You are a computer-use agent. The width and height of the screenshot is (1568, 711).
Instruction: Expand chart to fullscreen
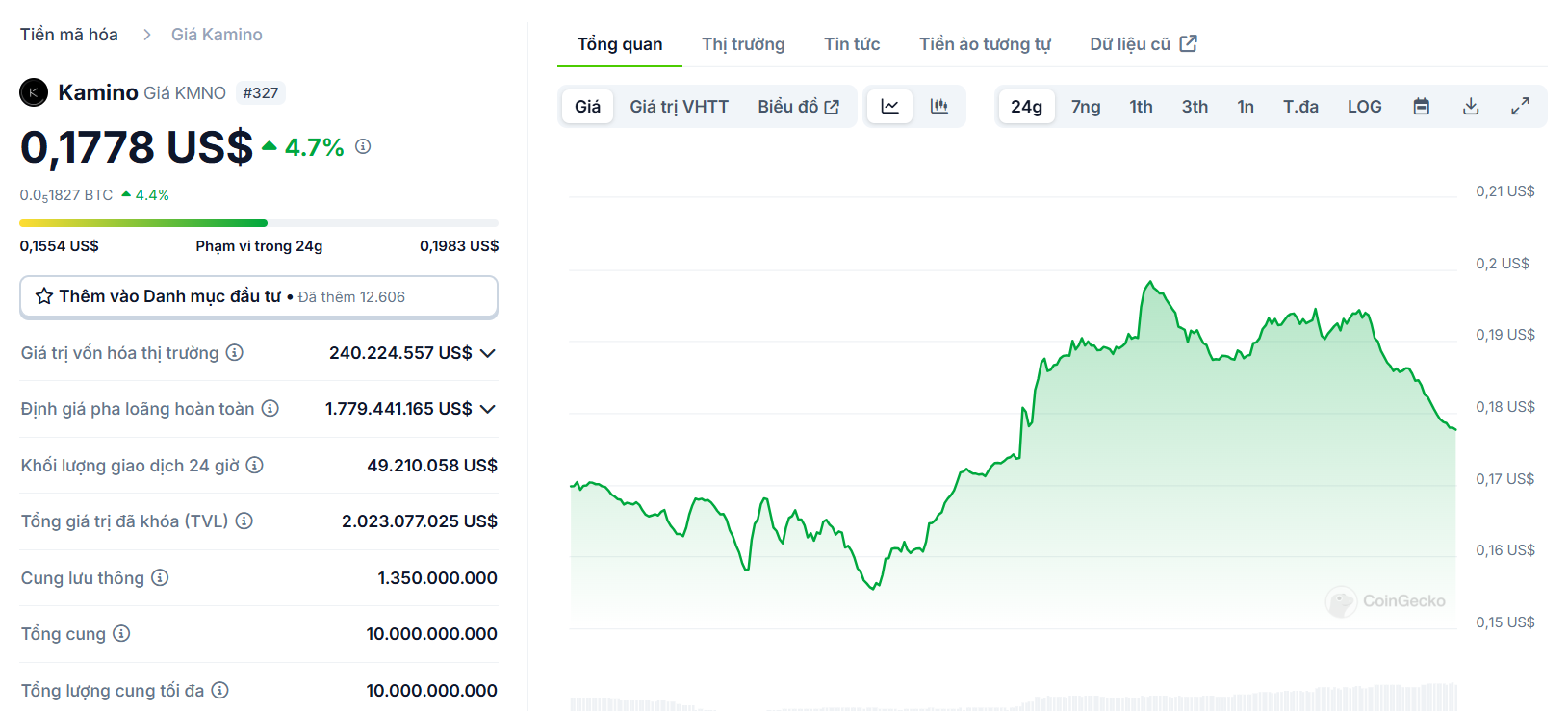pyautogui.click(x=1520, y=107)
